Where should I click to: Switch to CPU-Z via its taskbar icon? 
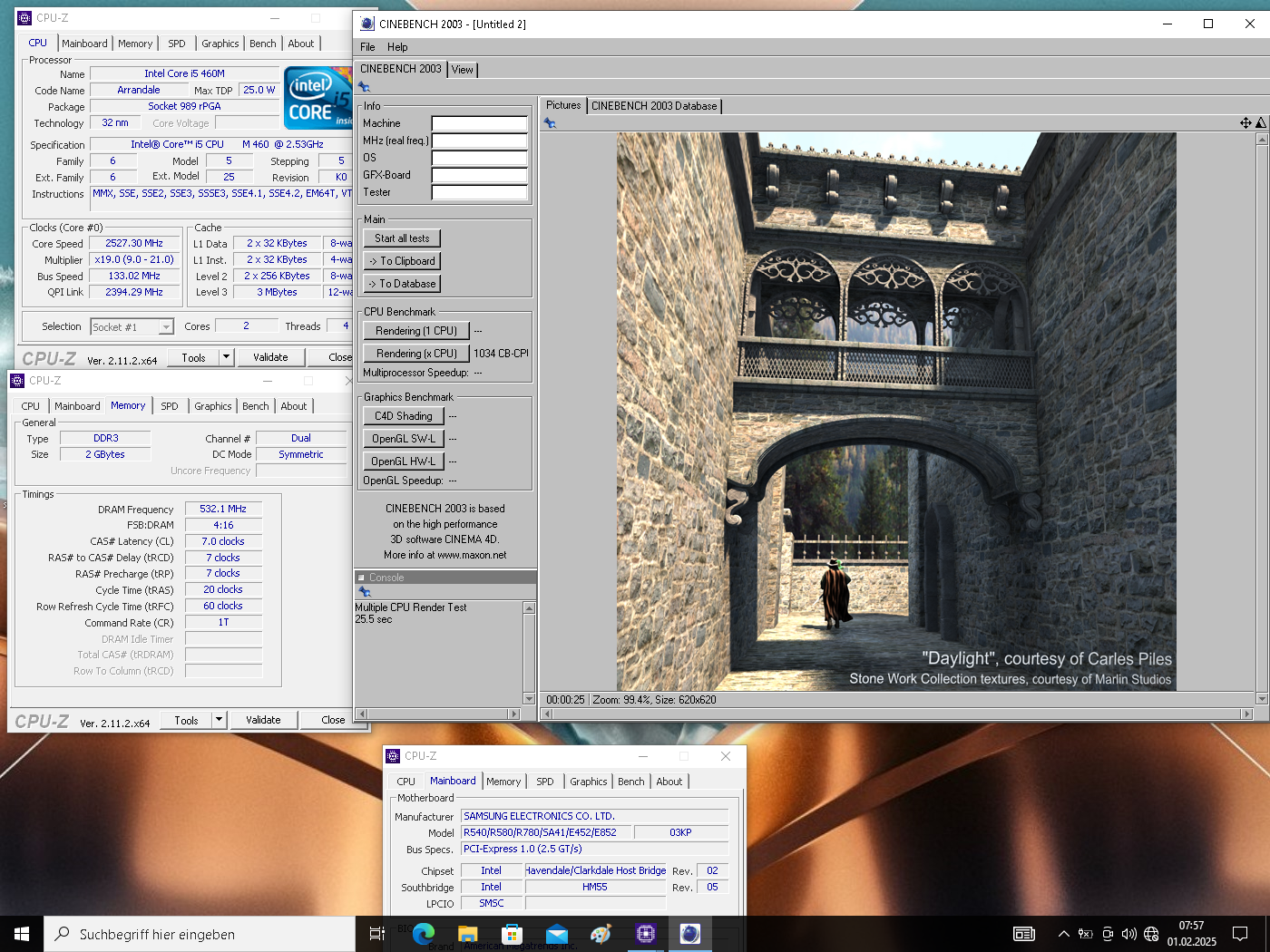(x=645, y=934)
